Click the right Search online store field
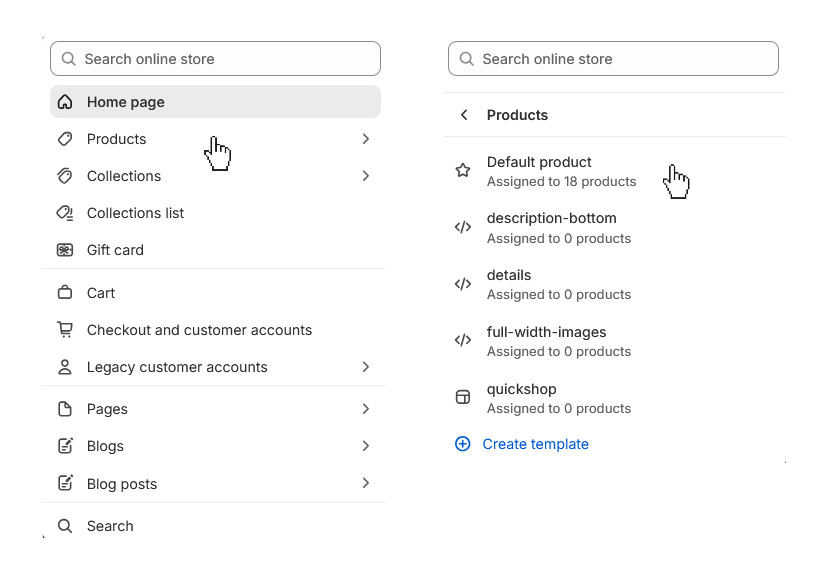The image size is (824, 576). pyautogui.click(x=613, y=58)
